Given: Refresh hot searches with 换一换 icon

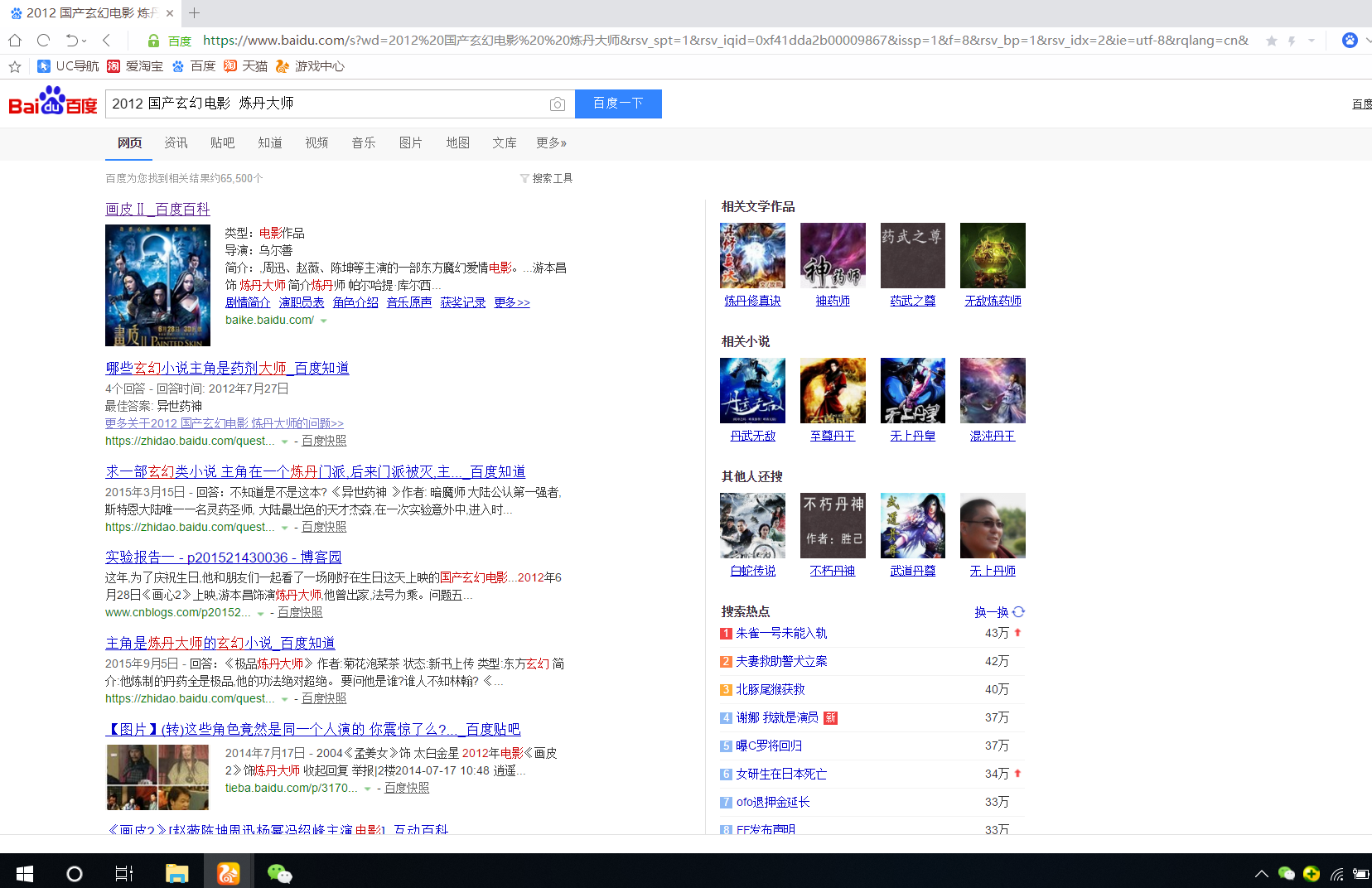Looking at the screenshot, I should pyautogui.click(x=1019, y=612).
